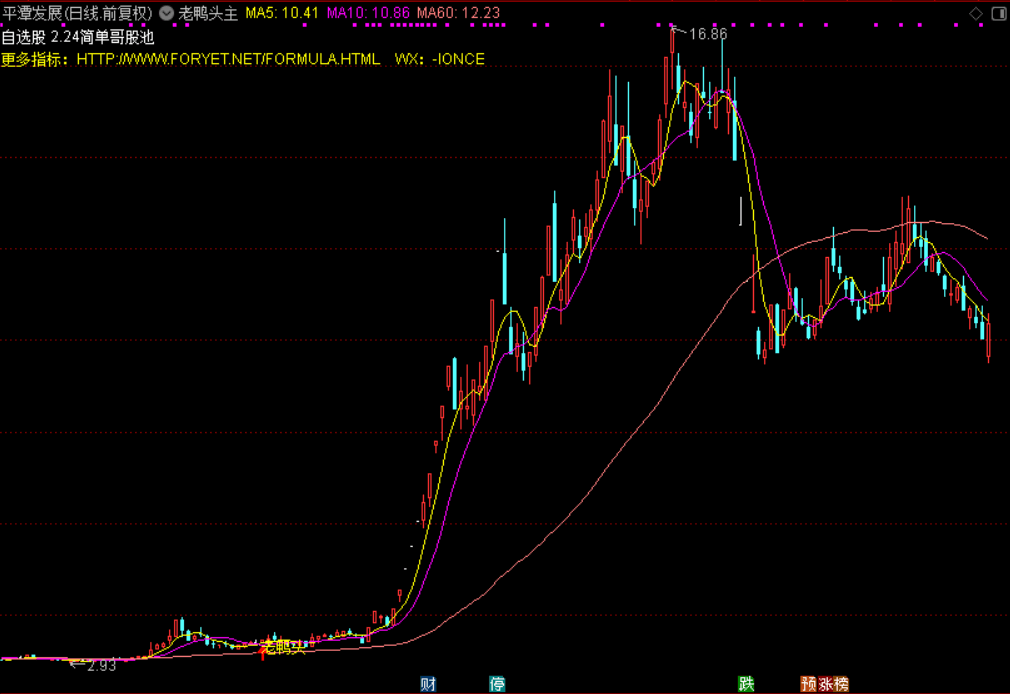Click the WX: -IONCE contact text

pyautogui.click(x=440, y=59)
